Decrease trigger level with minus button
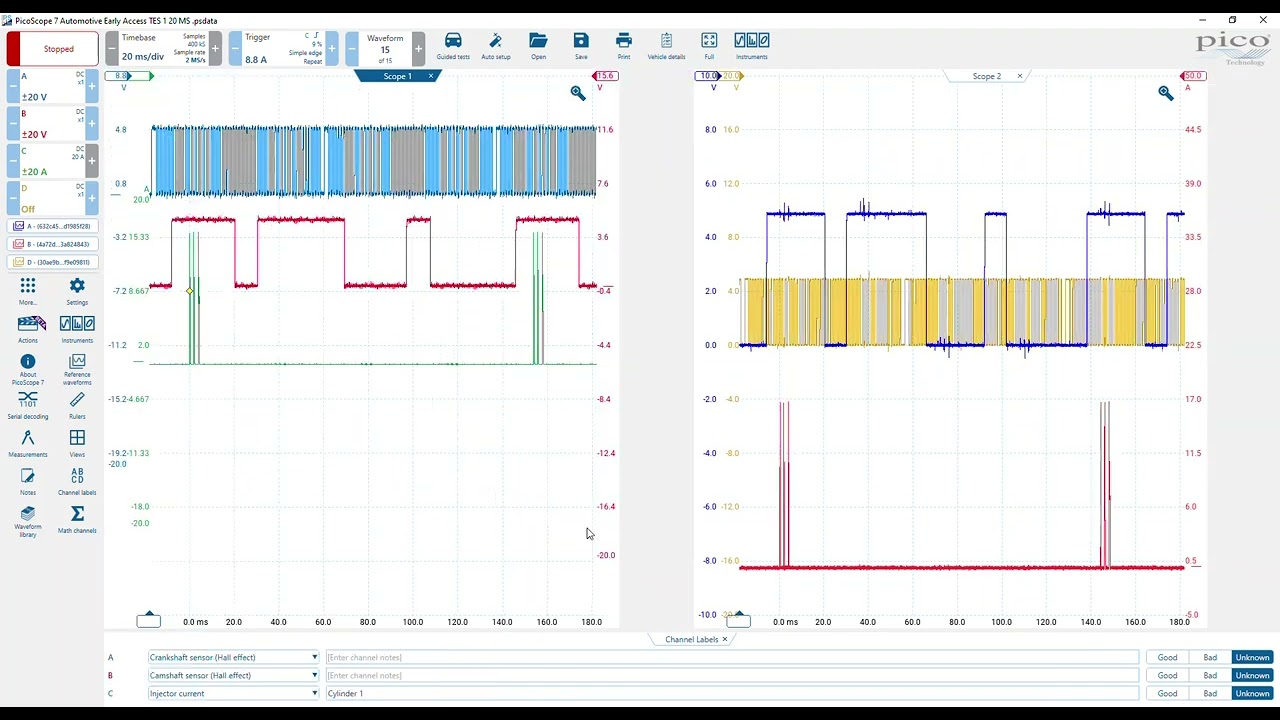1280x720 pixels. 235,48
